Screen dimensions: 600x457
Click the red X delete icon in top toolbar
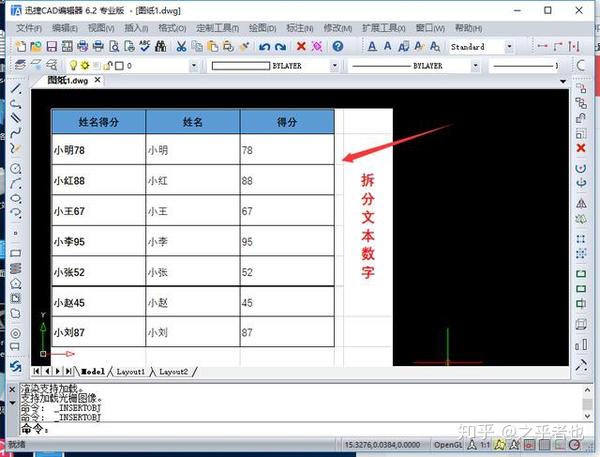coord(301,46)
